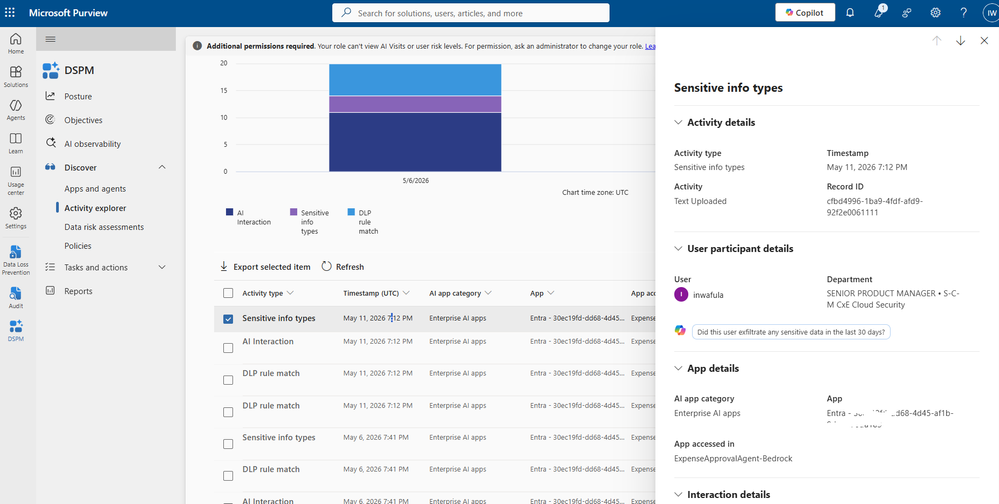Check the May 6 Sensitive info types row
This screenshot has height=504, width=999.
(228, 444)
